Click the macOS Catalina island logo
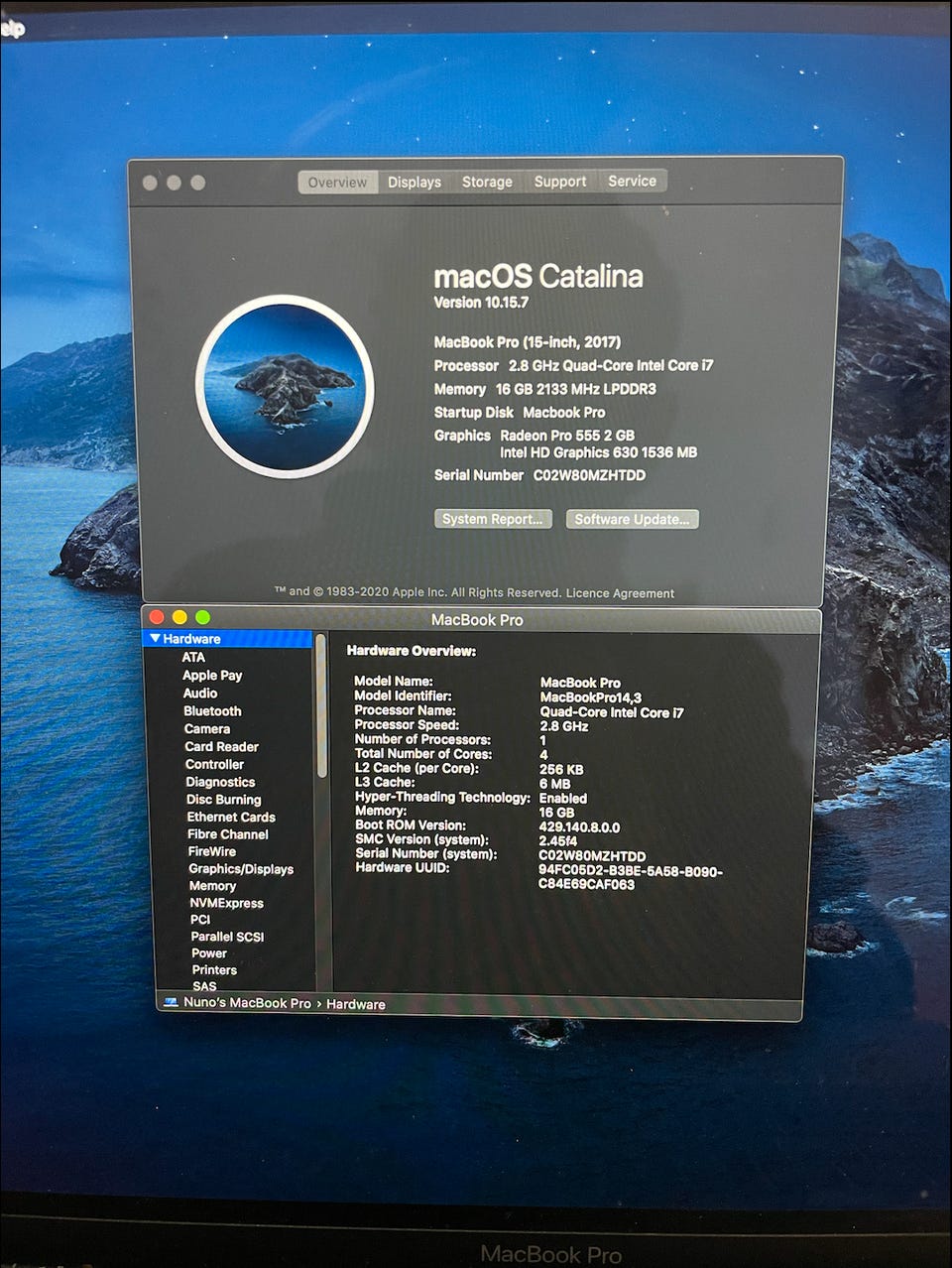952x1268 pixels. 286,387
